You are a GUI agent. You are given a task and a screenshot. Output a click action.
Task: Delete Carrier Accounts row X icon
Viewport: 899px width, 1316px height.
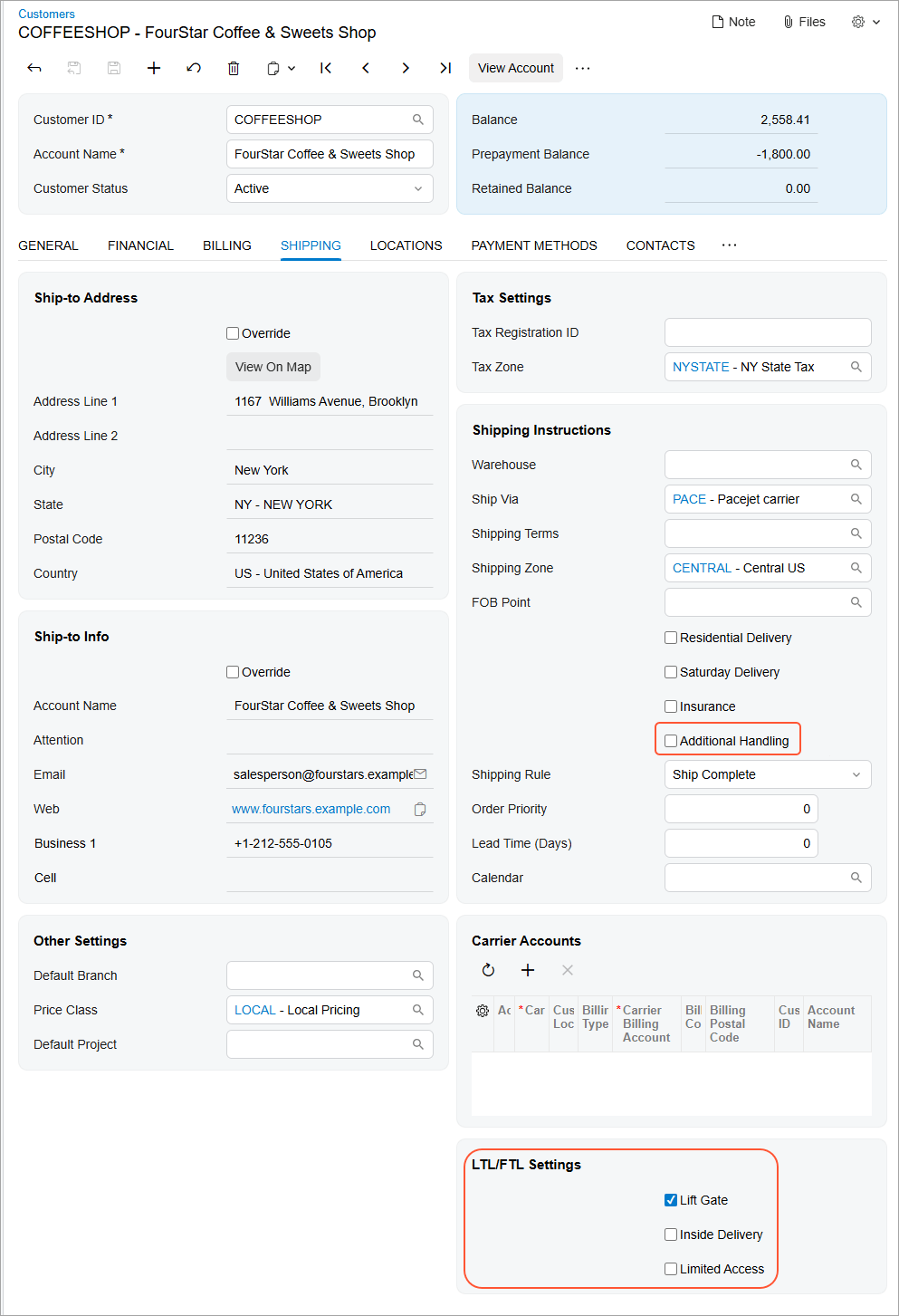tap(568, 970)
